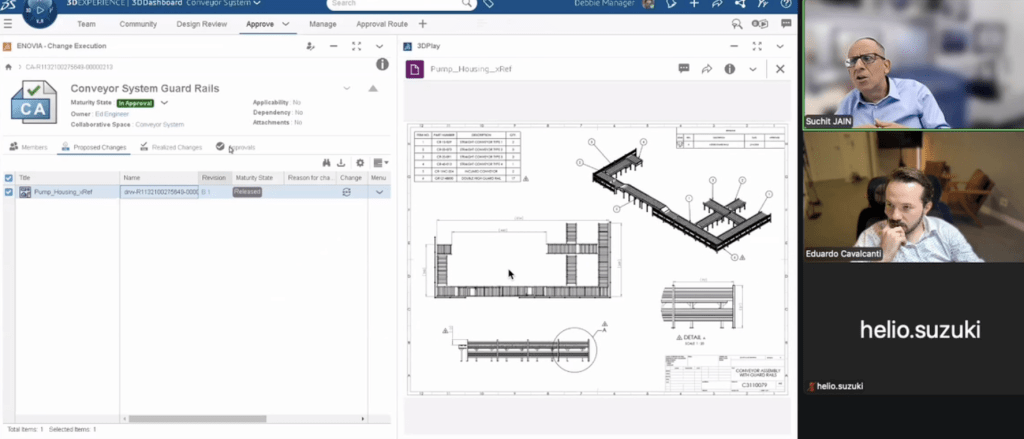The image size is (1024, 439).
Task: Open the information icon in 3DPlay header
Action: (729, 69)
